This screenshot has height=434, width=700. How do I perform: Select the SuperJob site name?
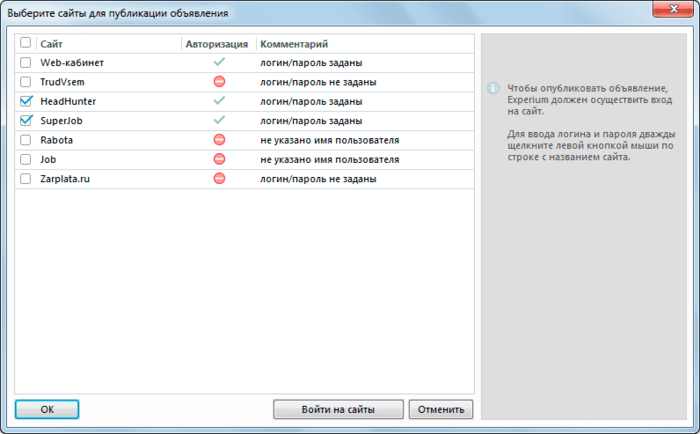pyautogui.click(x=61, y=121)
